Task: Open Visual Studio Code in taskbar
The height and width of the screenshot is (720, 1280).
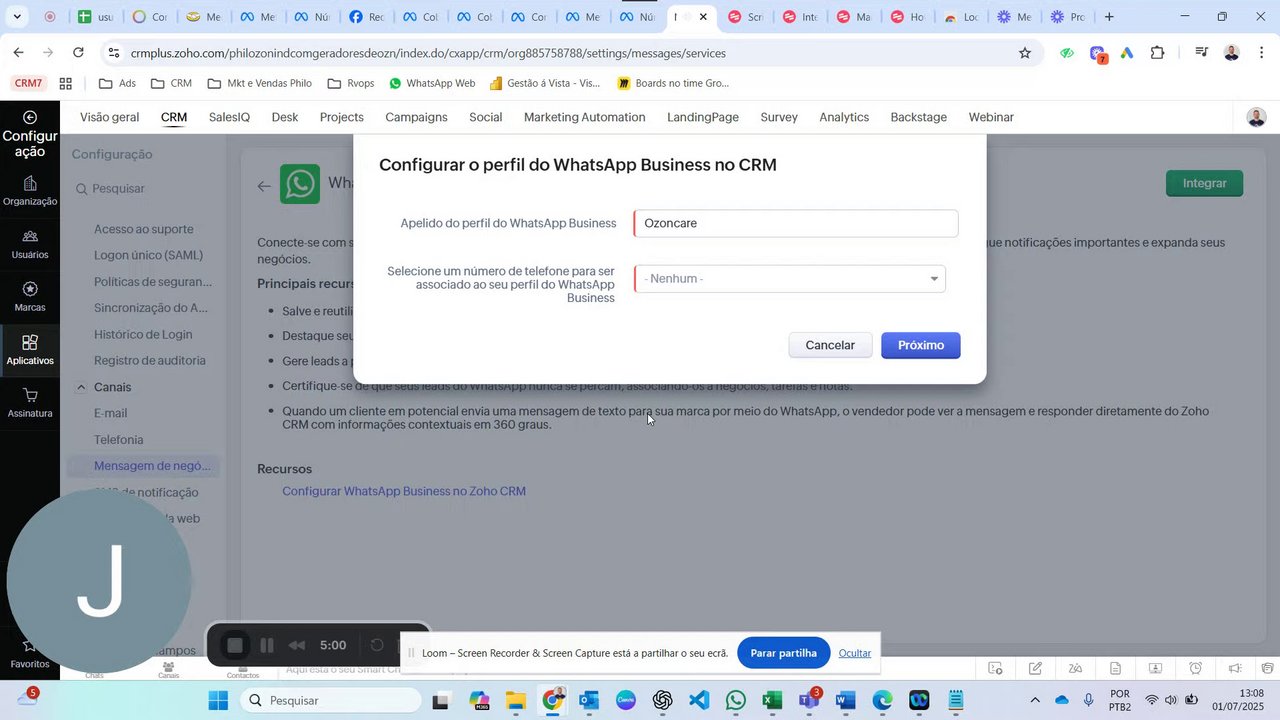Action: [699, 700]
